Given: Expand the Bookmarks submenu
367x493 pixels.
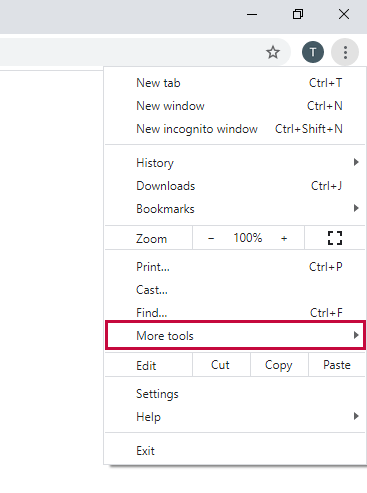Looking at the screenshot, I should coord(235,209).
